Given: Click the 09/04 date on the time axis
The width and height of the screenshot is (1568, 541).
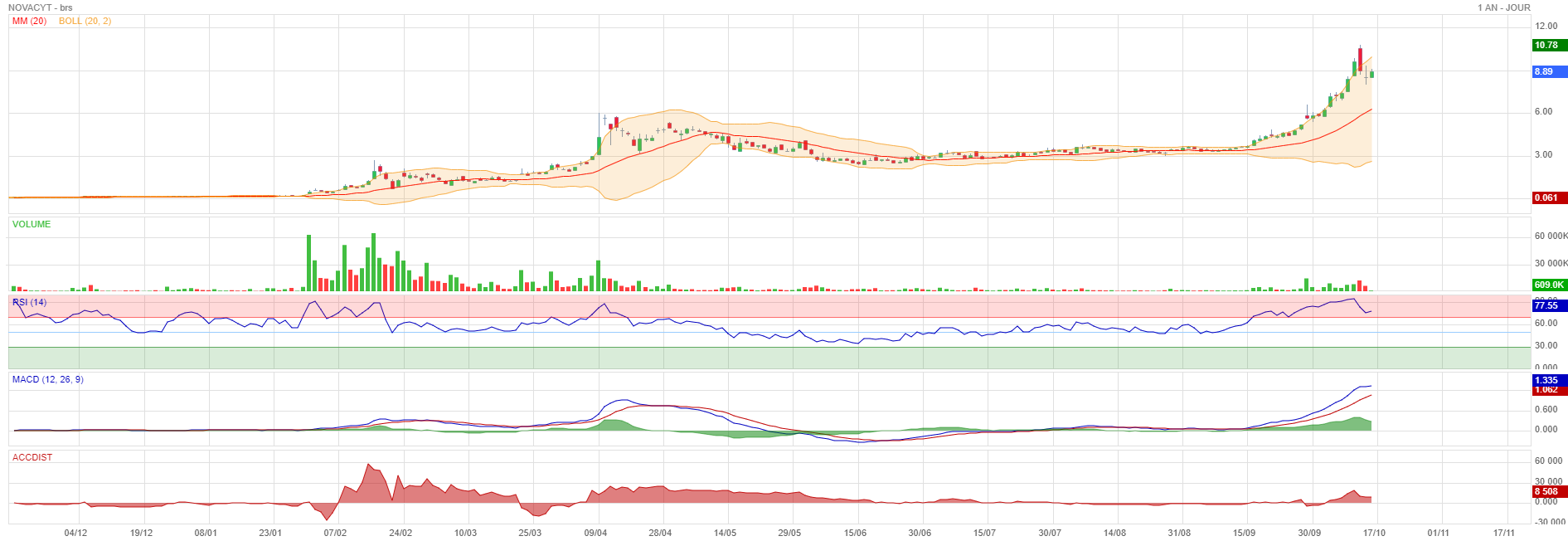Looking at the screenshot, I should click(x=595, y=533).
